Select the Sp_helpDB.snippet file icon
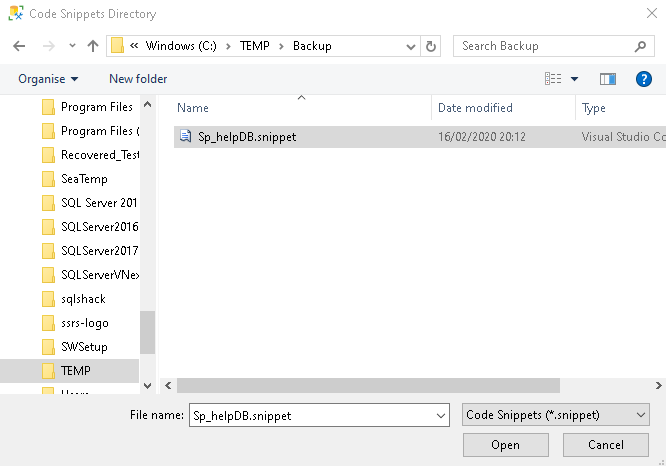The height and width of the screenshot is (466, 666). 185,137
